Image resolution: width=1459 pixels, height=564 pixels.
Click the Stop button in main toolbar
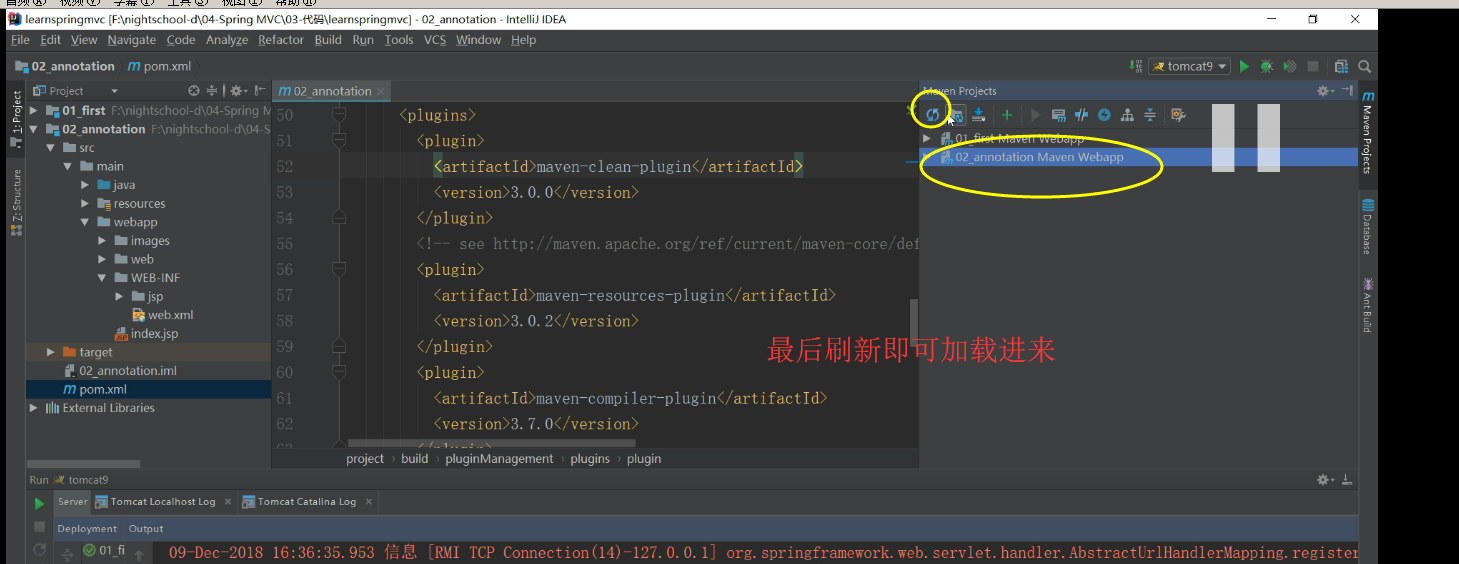[1313, 66]
